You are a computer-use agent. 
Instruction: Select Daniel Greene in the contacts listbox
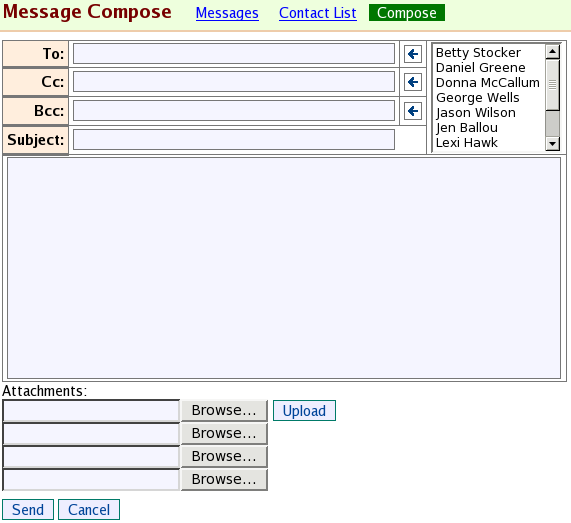(x=480, y=67)
